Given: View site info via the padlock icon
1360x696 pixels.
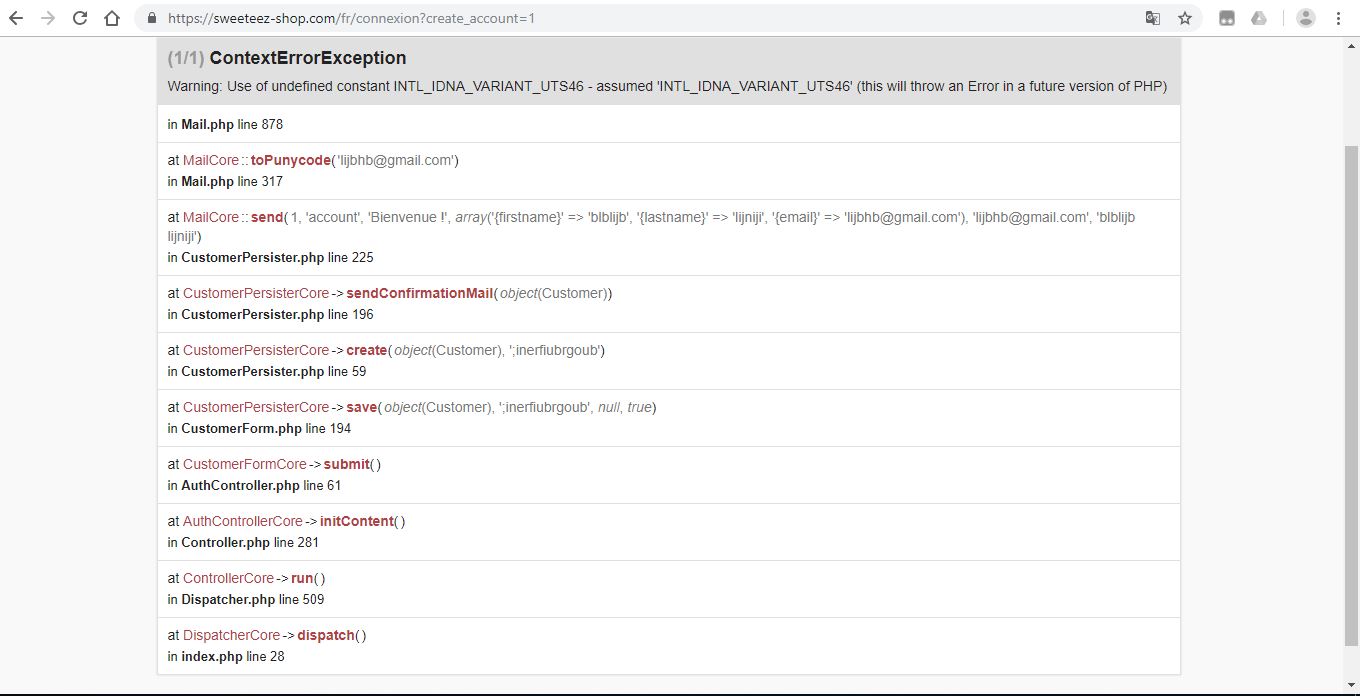Looking at the screenshot, I should pyautogui.click(x=152, y=18).
